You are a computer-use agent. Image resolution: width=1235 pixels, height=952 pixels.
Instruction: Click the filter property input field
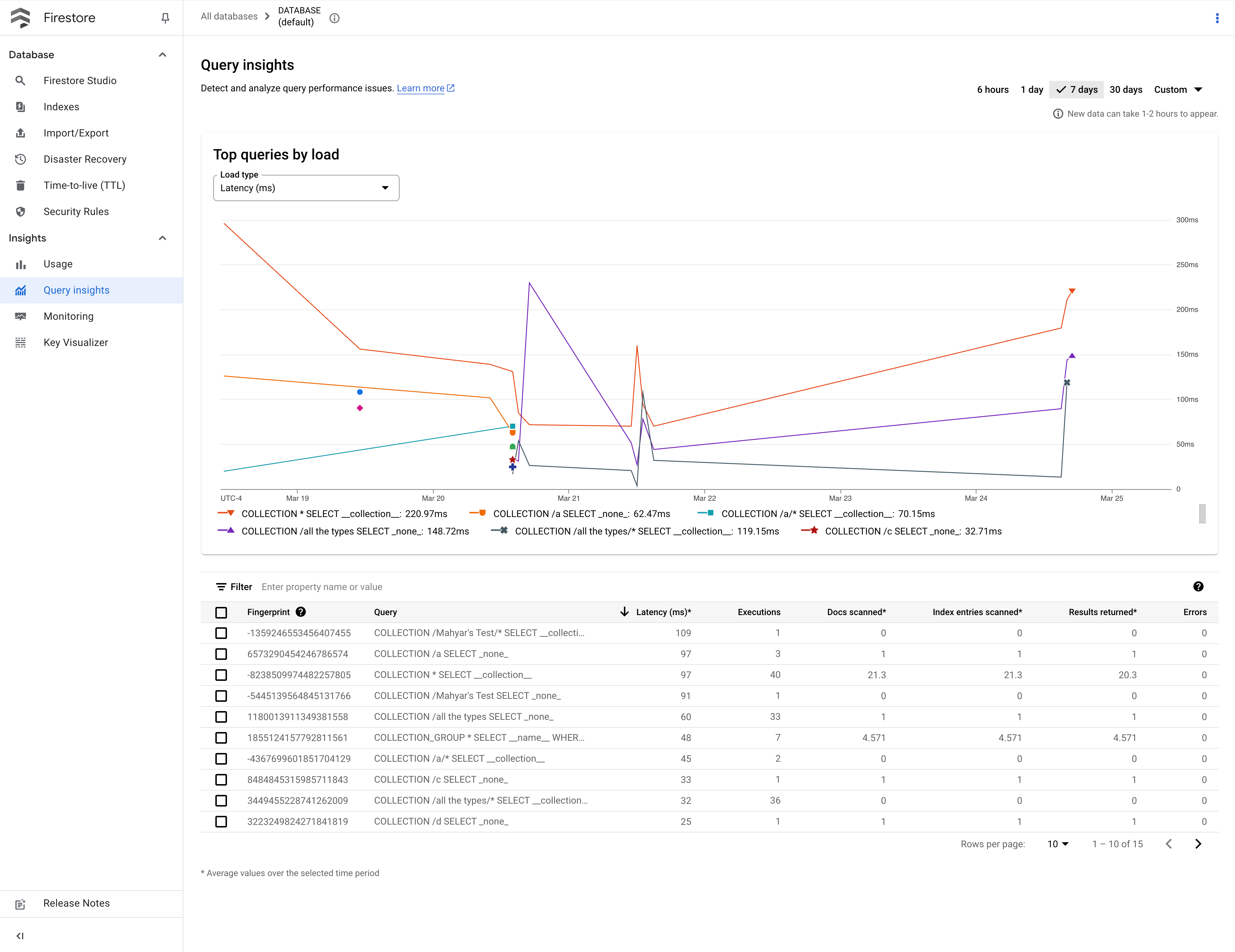click(322, 586)
